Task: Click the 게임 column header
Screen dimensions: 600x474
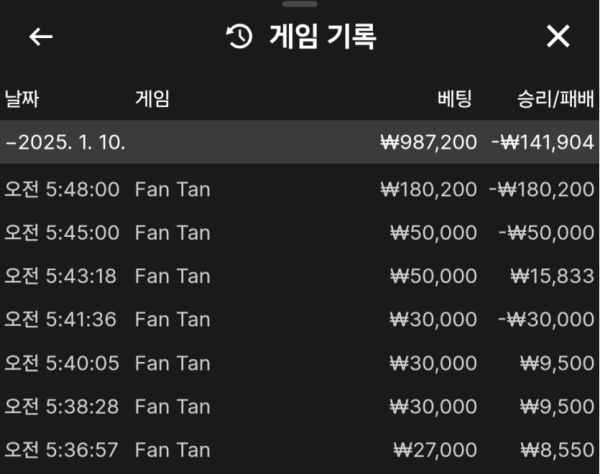Action: click(152, 99)
